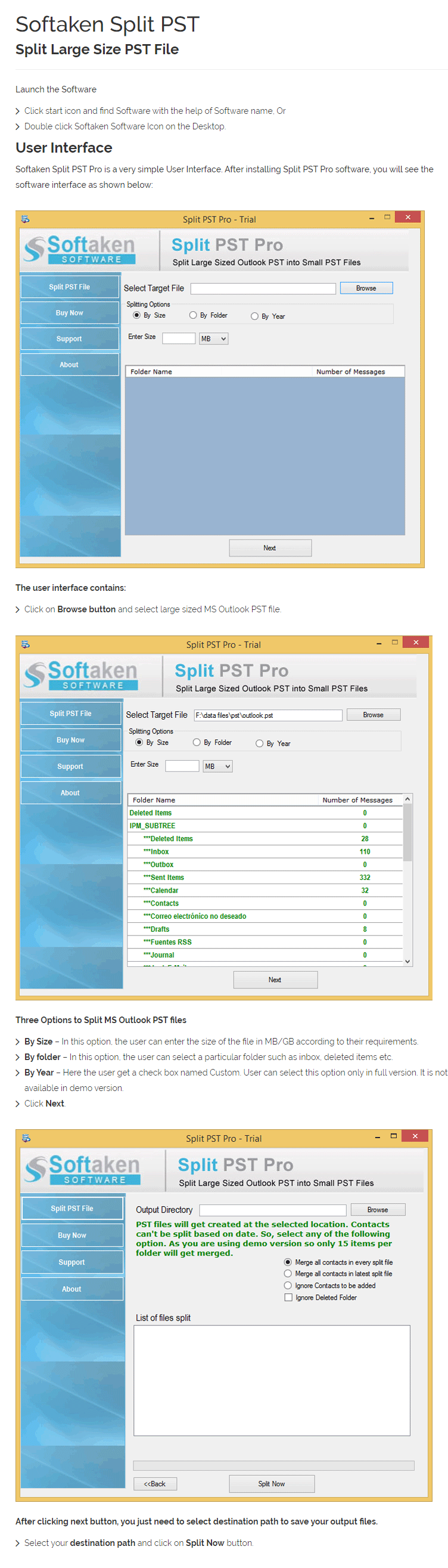Select By Size radio in second screenshot
The image size is (448, 1568).
pyautogui.click(x=139, y=743)
